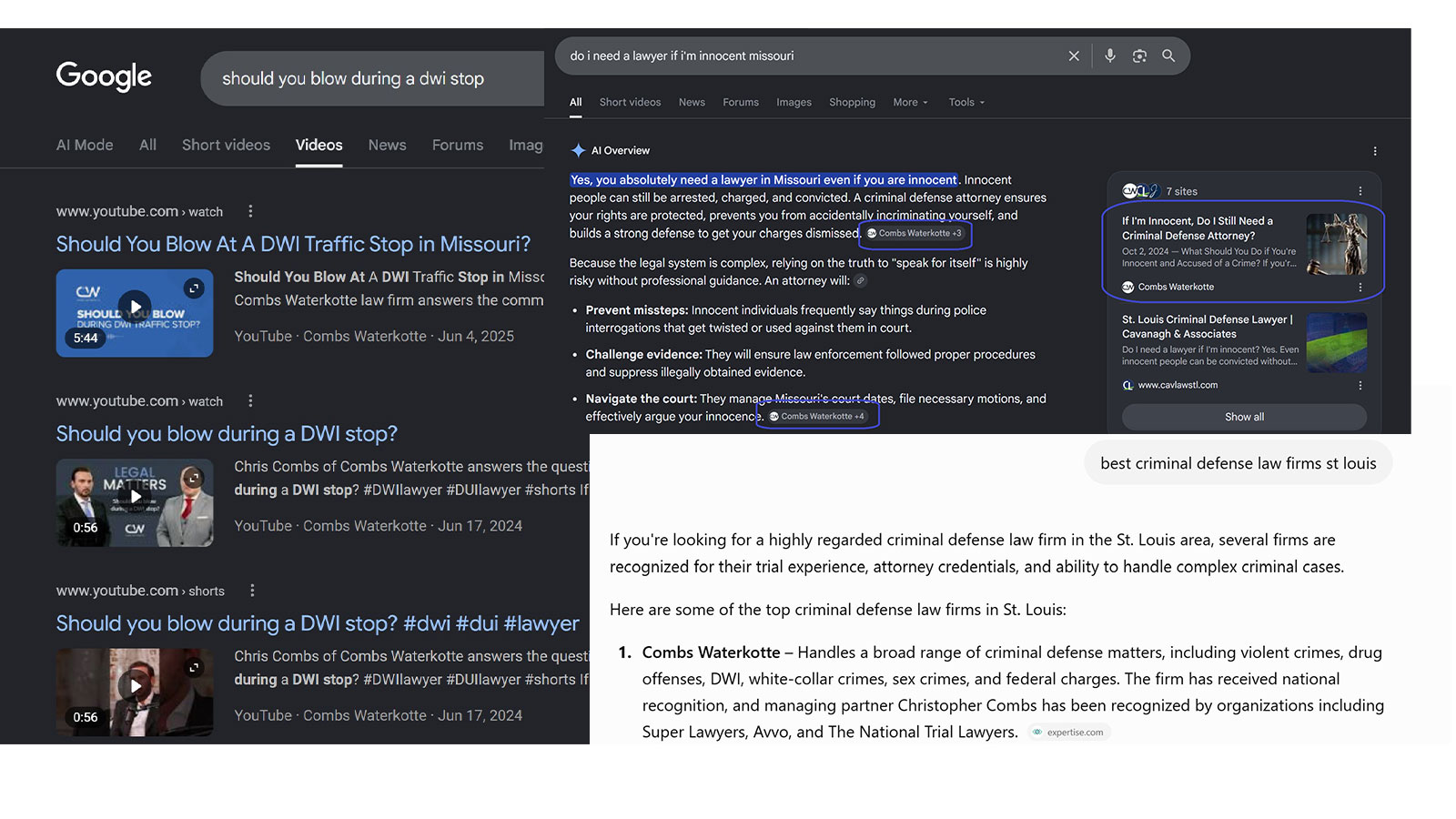1456x819 pixels.
Task: Click the 'Combs Waterkotte +4' citation chip
Action: [817, 417]
